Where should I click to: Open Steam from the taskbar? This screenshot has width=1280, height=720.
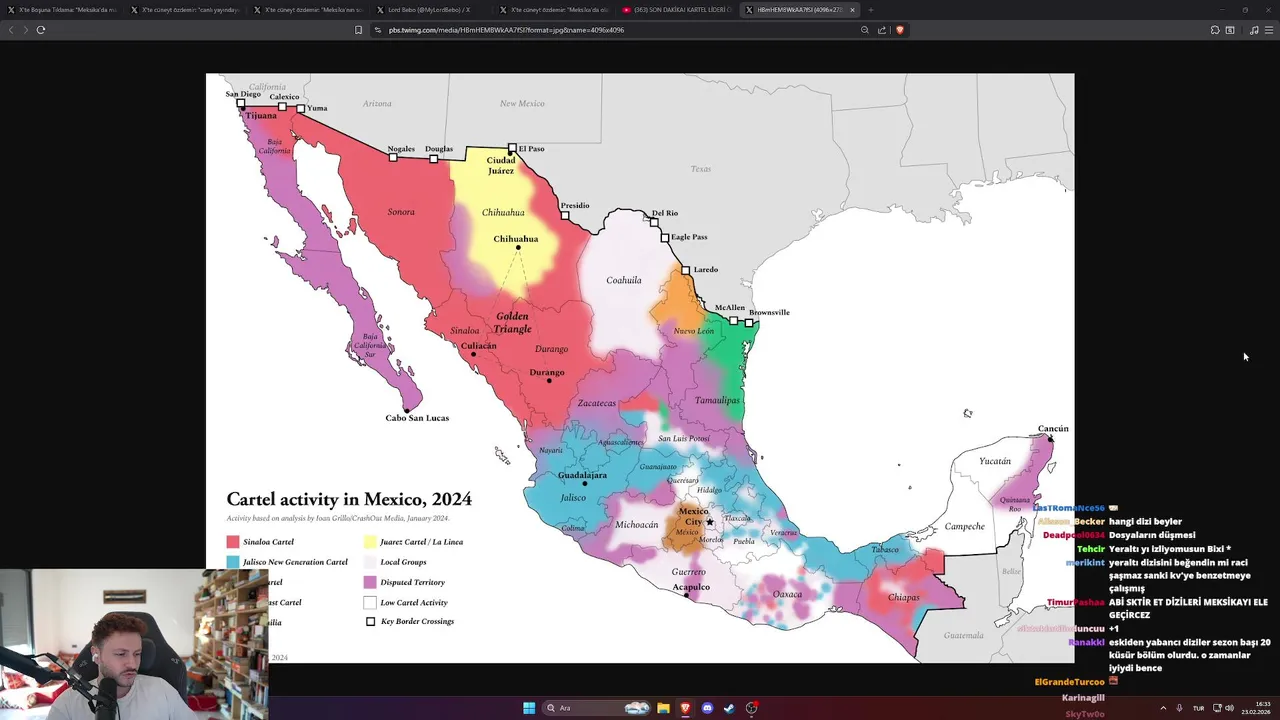click(729, 708)
